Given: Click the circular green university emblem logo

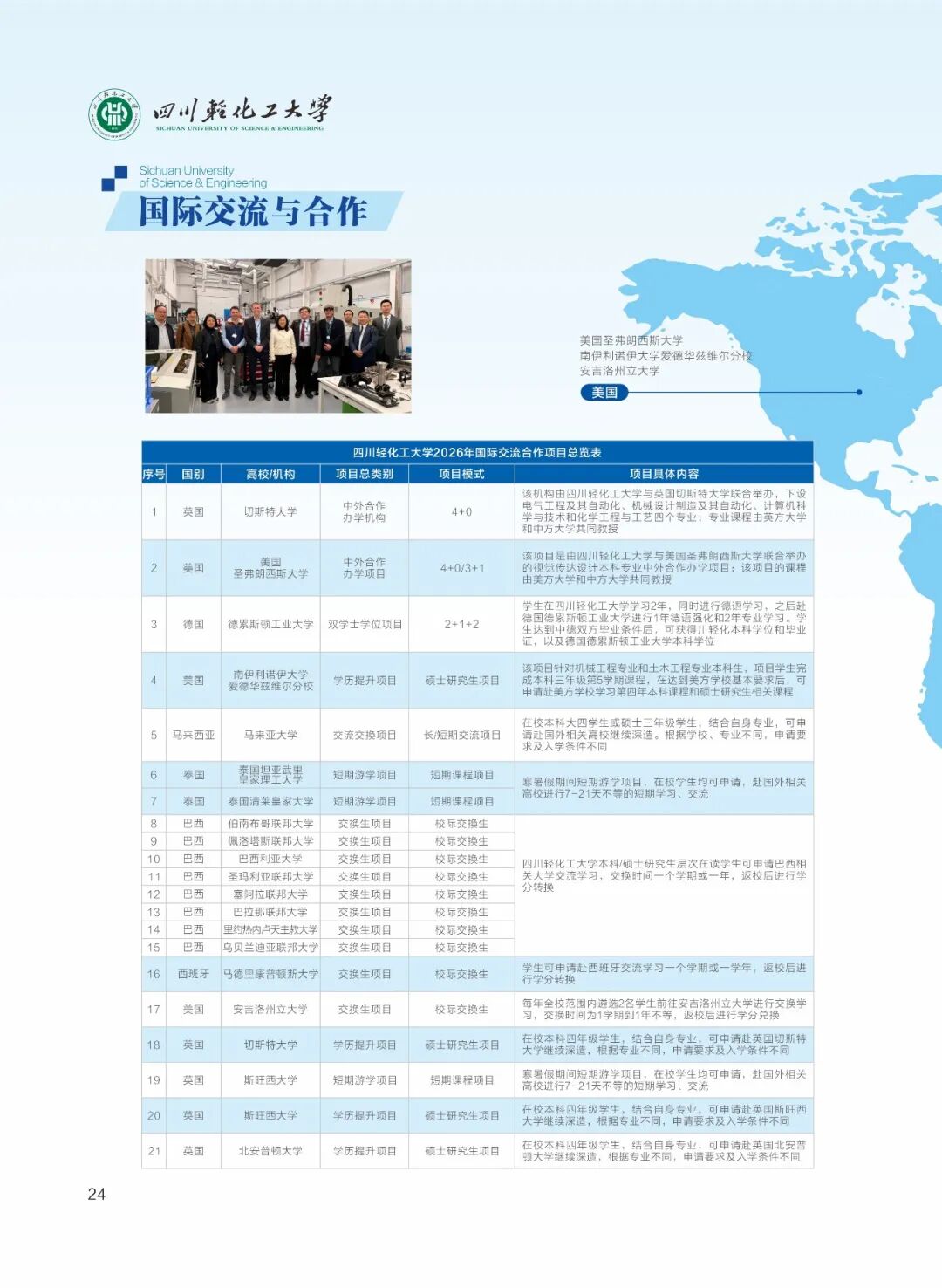Looking at the screenshot, I should pyautogui.click(x=114, y=113).
